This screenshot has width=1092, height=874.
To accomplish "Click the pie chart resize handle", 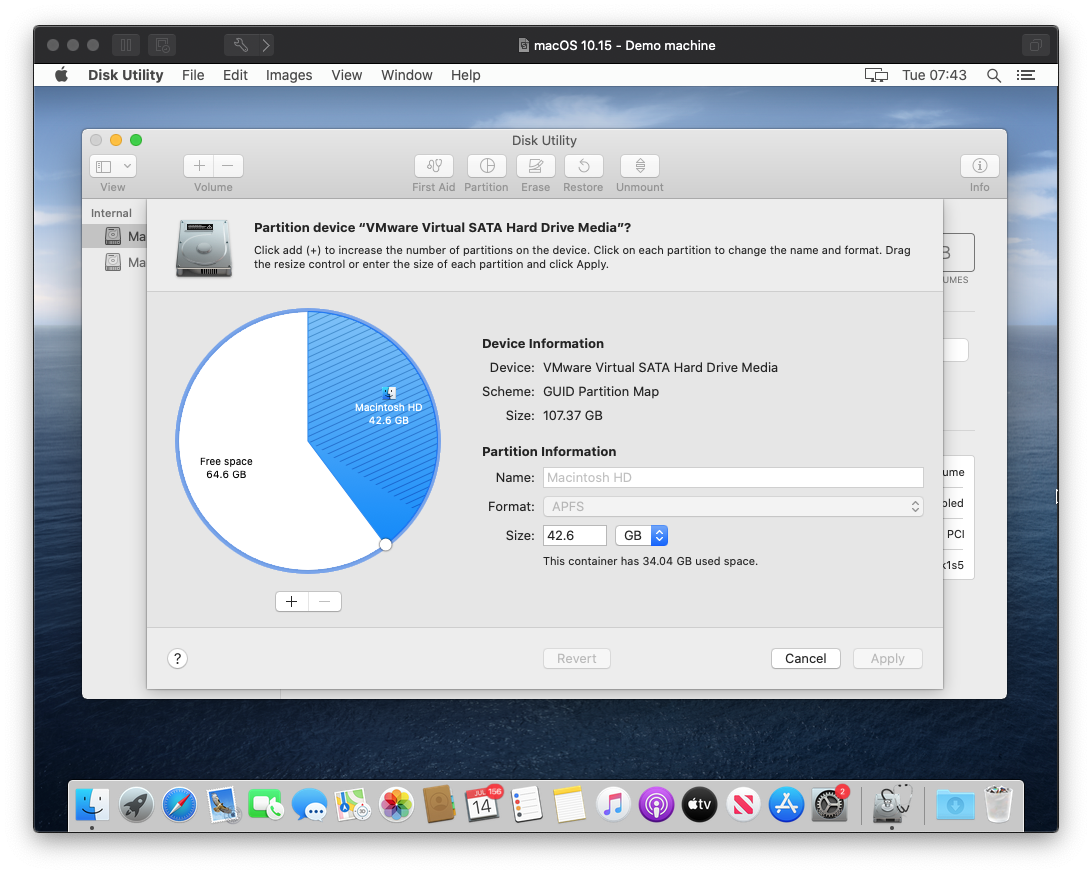I will tap(385, 545).
